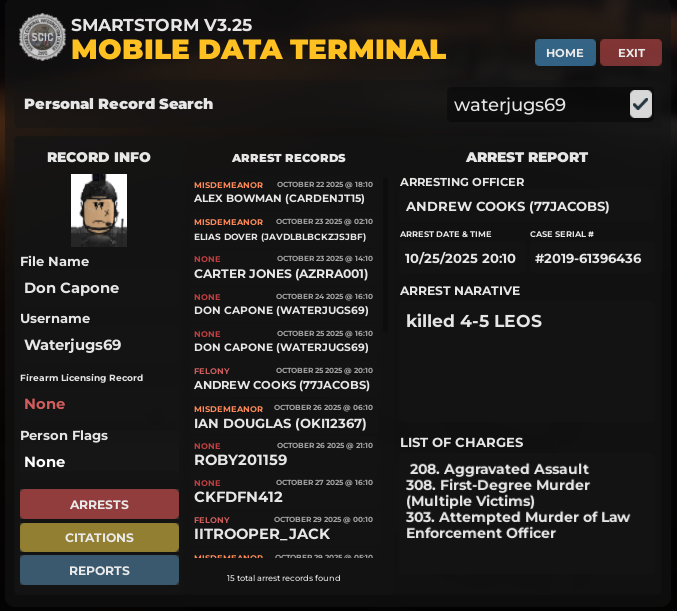
Task: Select Don Capone record from October 24
Action: tap(283, 304)
